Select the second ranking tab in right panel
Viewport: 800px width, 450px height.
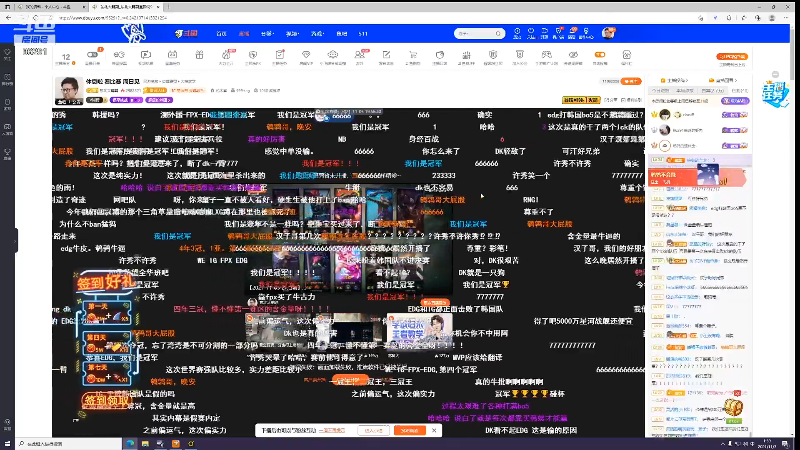click(685, 90)
